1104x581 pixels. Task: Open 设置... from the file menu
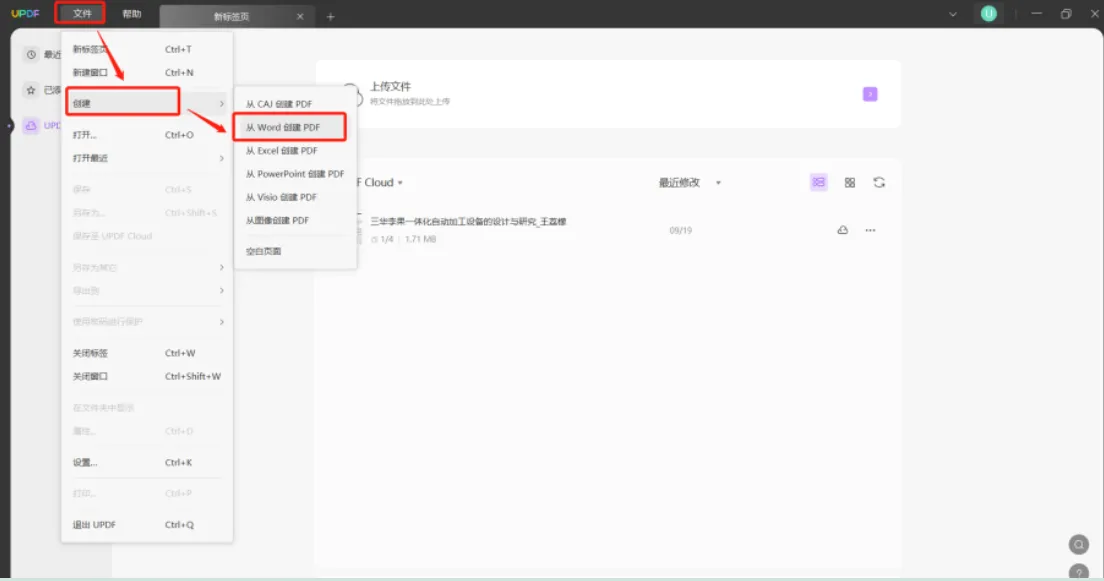[x=146, y=463]
